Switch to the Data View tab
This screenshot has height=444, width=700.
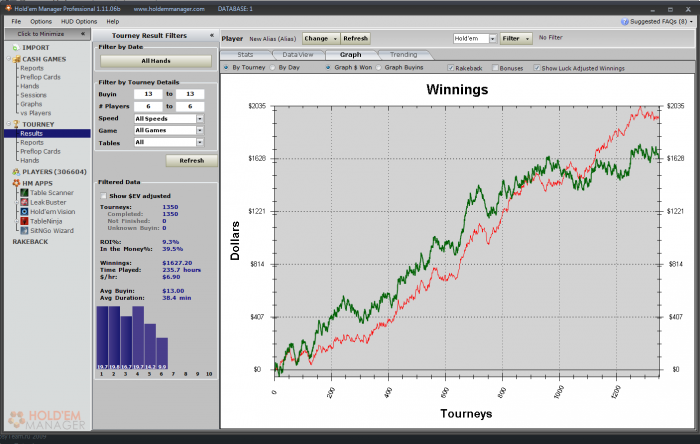coord(298,54)
